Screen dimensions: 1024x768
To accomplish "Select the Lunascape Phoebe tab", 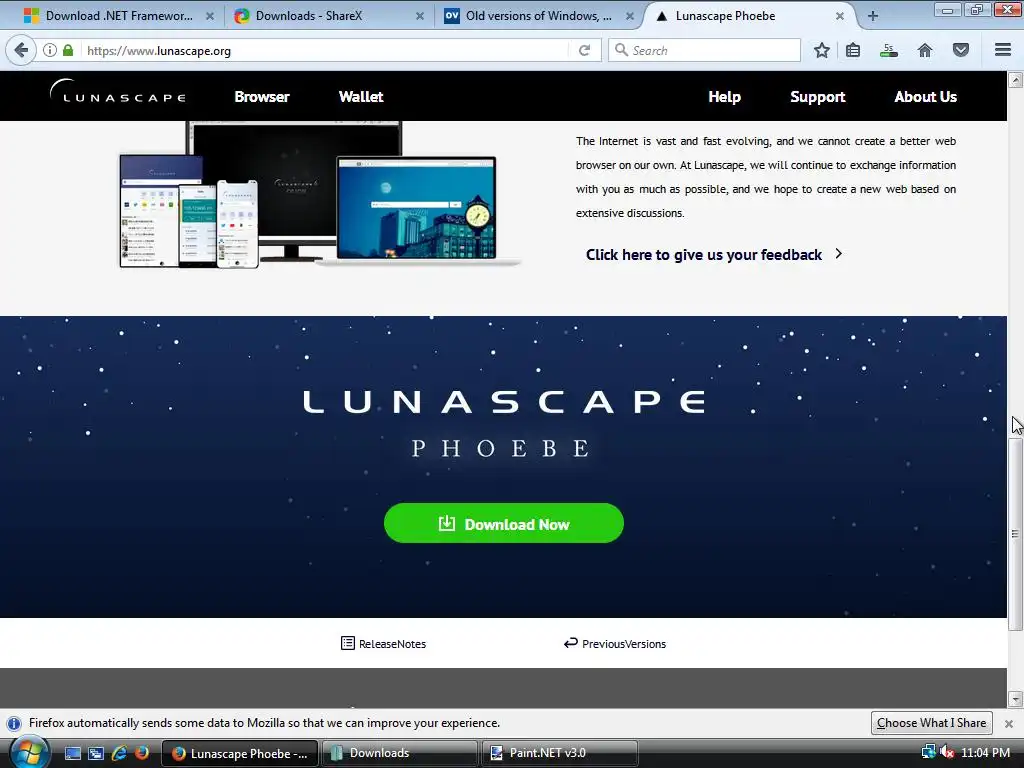I will [x=751, y=16].
